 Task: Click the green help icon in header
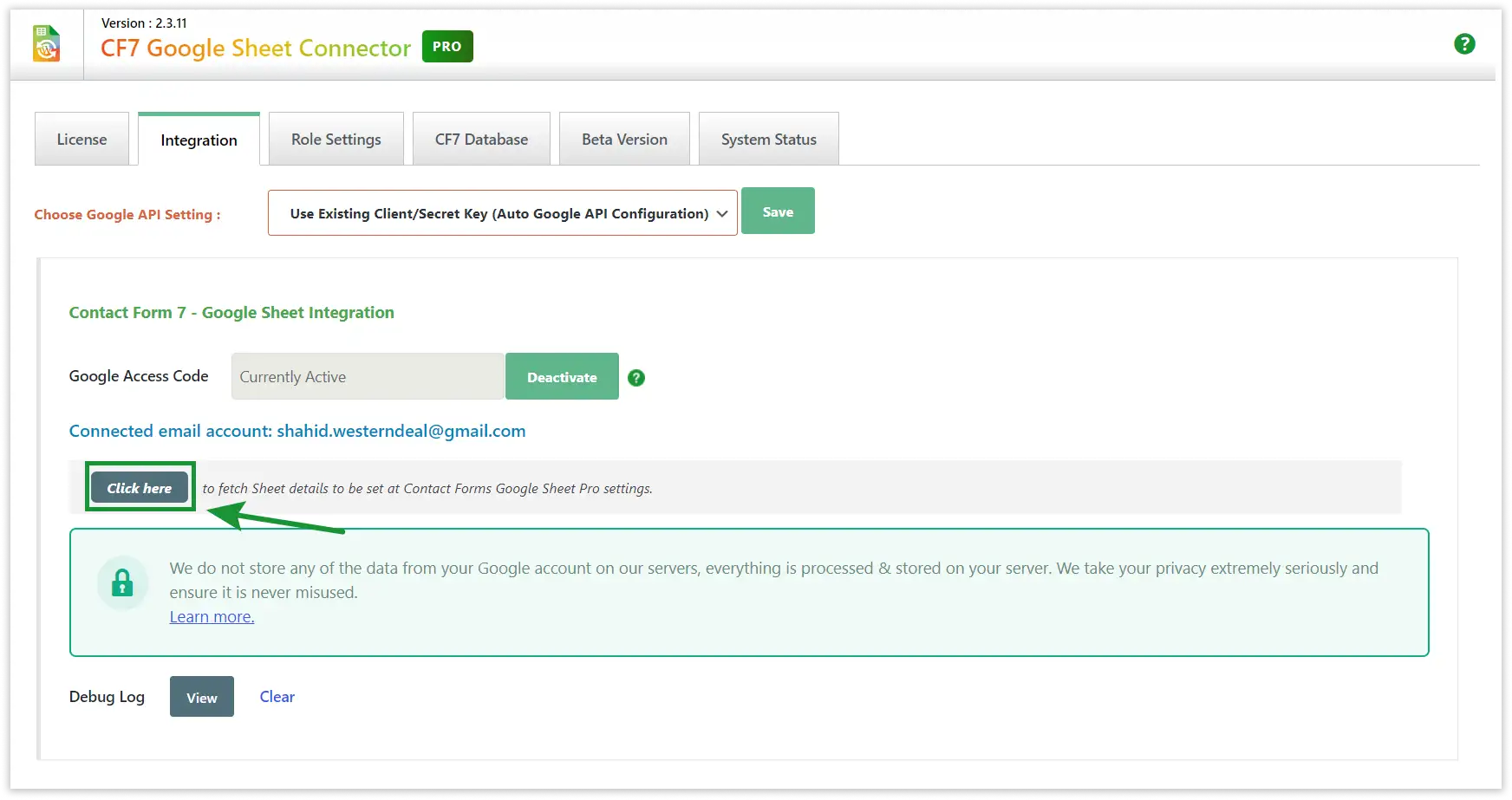coord(1464,44)
